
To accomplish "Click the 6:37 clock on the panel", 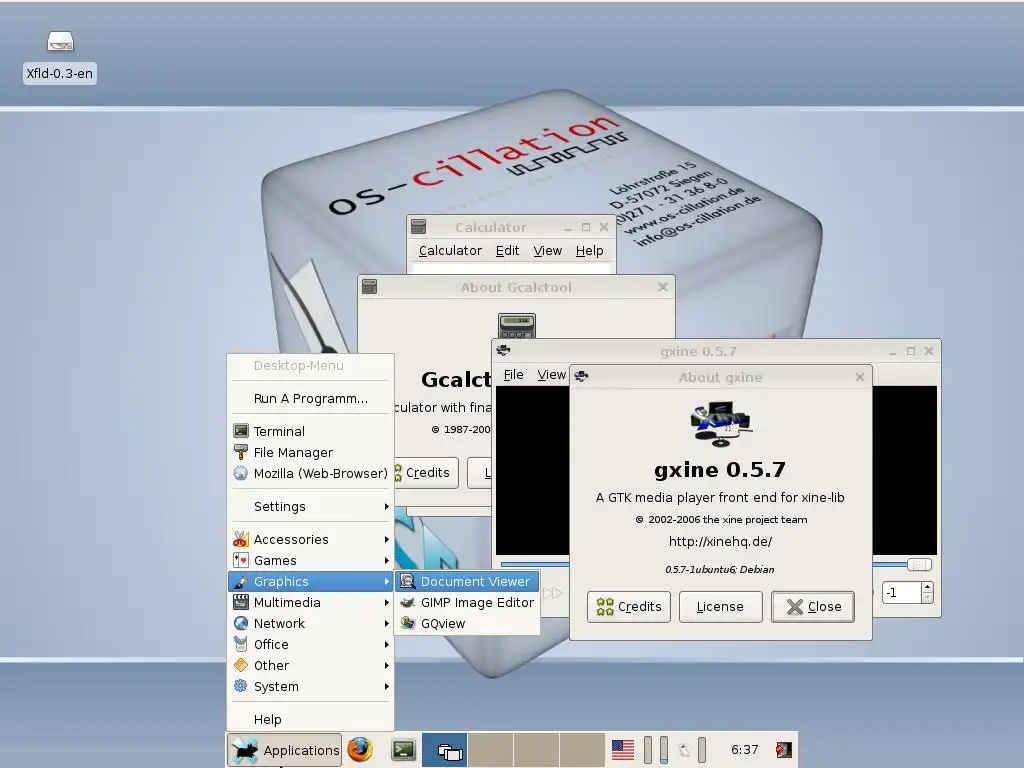I will point(744,750).
